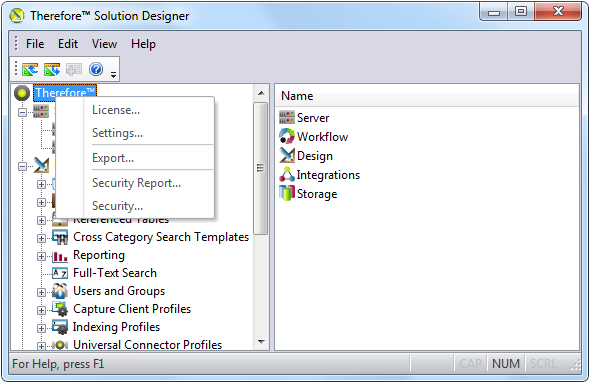Screen dimensions: 590x383
Task: Expand the Referenced Tables node
Action: pyautogui.click(x=41, y=220)
